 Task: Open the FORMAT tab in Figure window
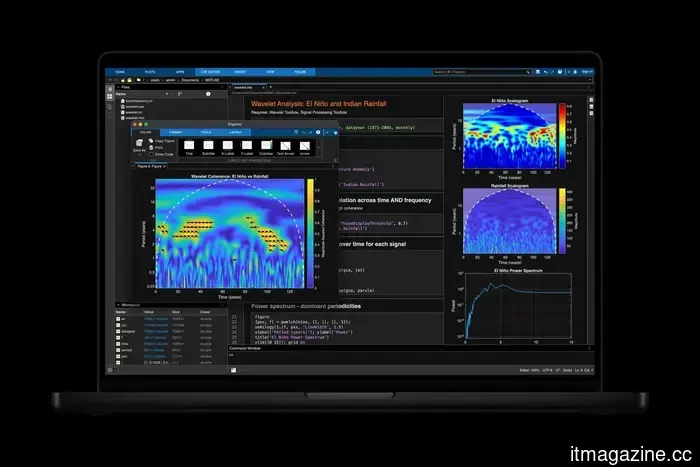pyautogui.click(x=175, y=132)
